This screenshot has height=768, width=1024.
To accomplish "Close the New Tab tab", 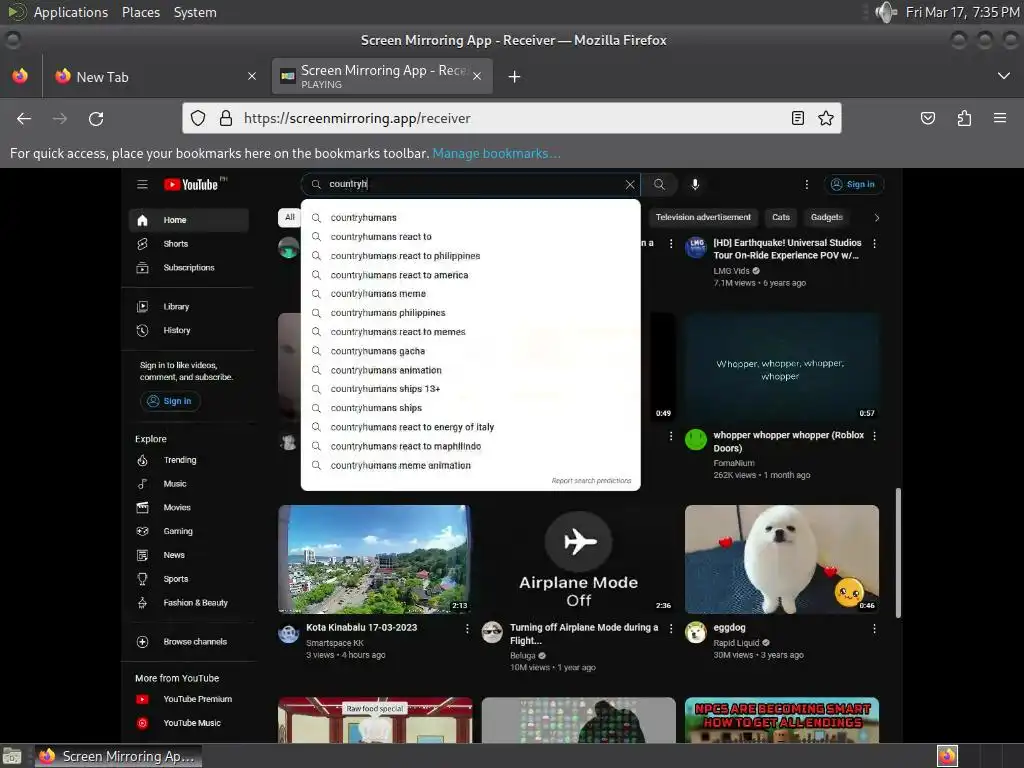I will click(252, 76).
